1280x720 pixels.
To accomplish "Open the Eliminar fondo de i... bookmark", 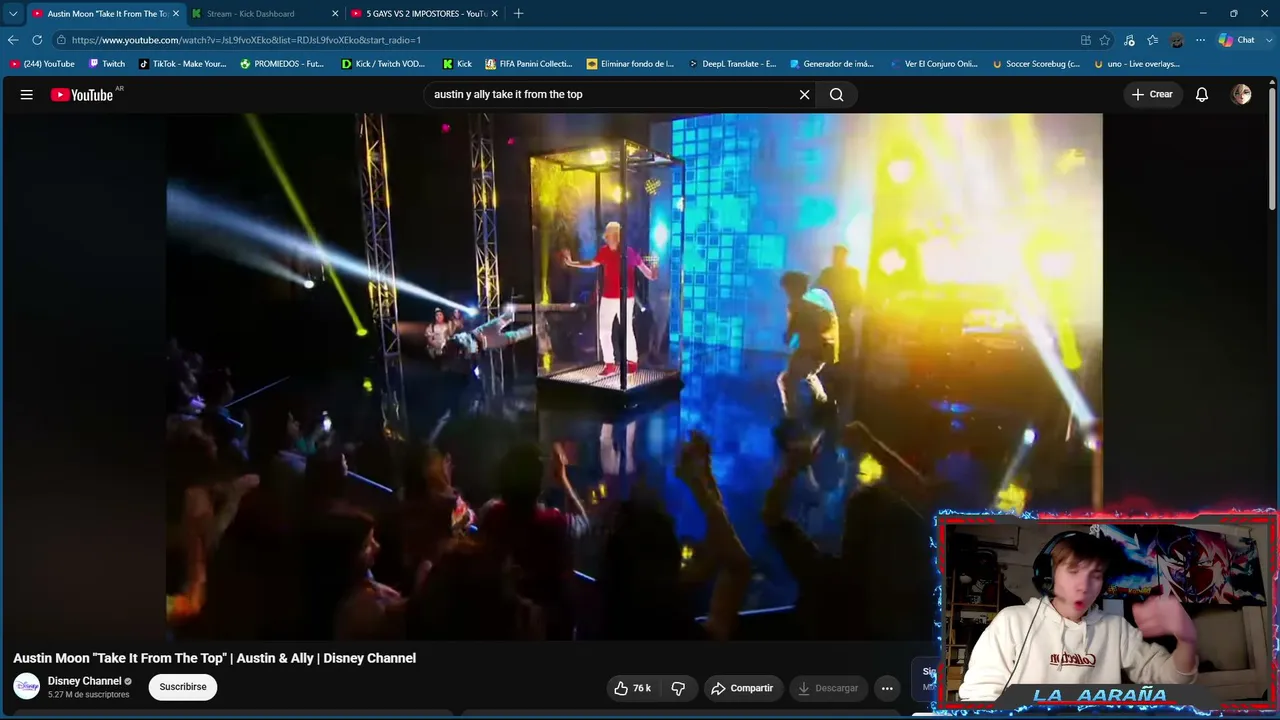I will [x=631, y=64].
